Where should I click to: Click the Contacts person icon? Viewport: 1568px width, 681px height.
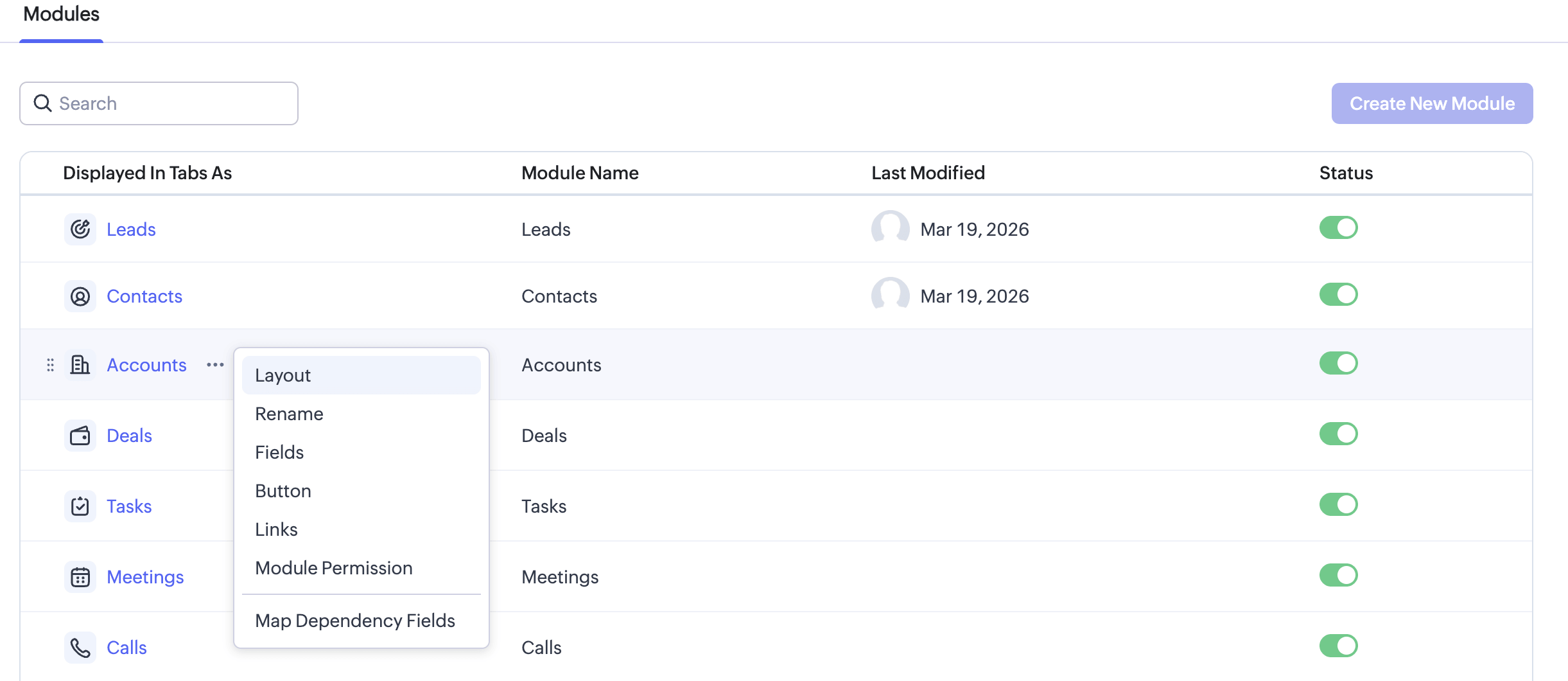[80, 296]
